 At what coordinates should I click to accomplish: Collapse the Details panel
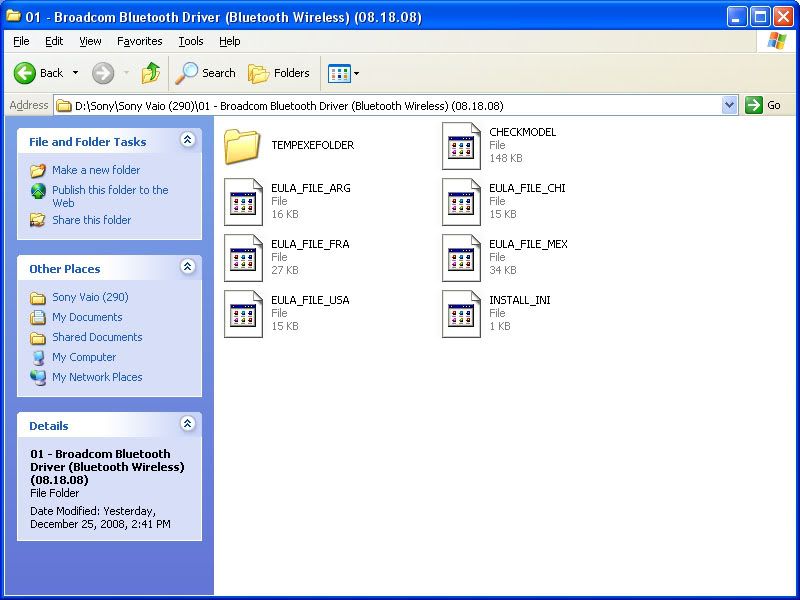coord(187,424)
